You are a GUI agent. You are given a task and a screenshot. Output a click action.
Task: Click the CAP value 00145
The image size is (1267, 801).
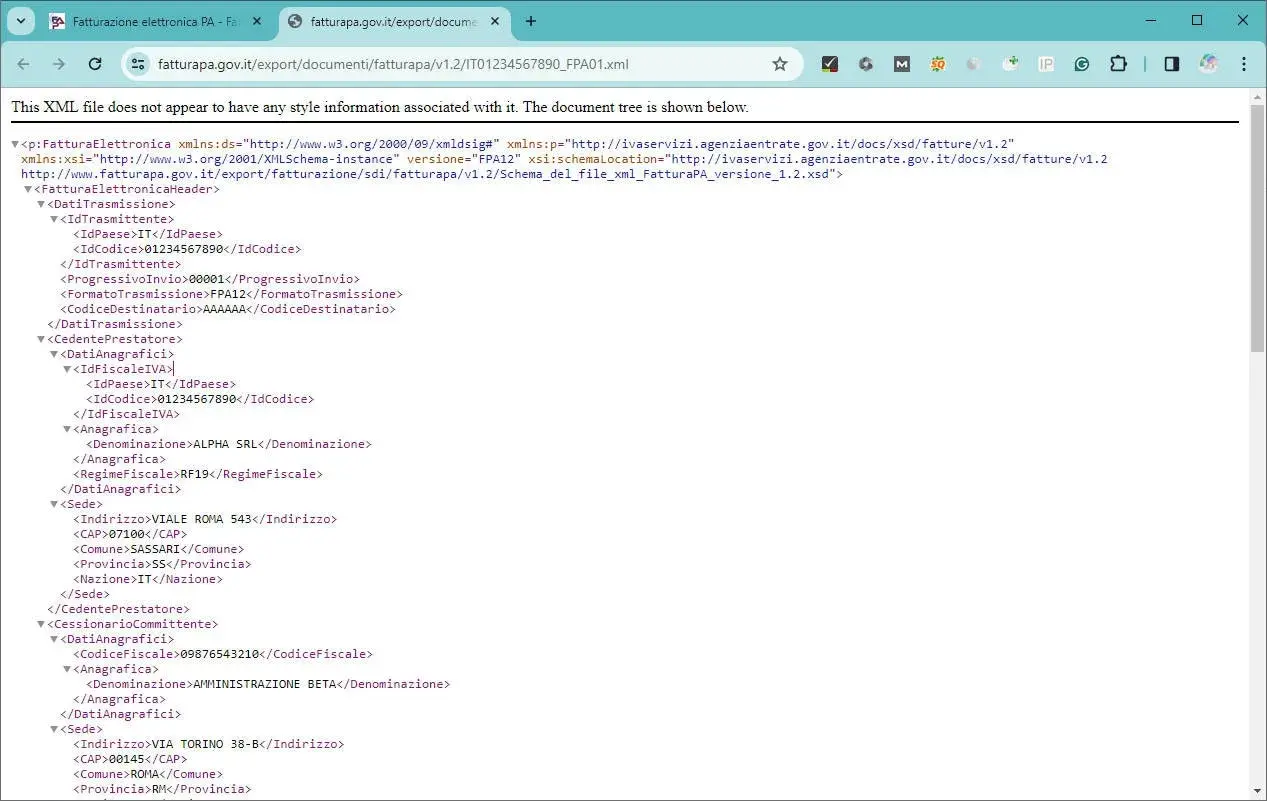127,759
